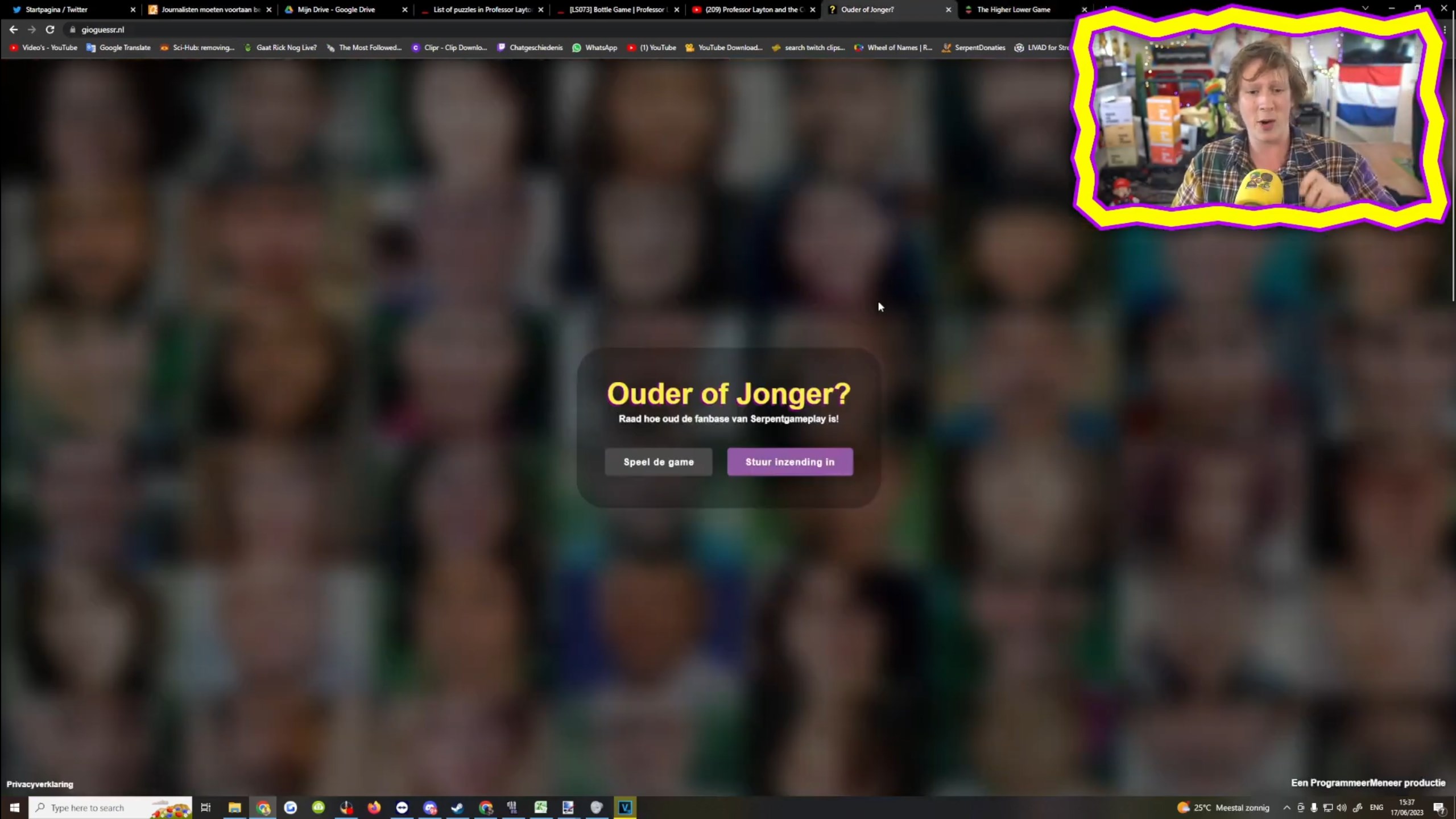Open Steam from the taskbar
Image resolution: width=1456 pixels, height=819 pixels.
(457, 808)
